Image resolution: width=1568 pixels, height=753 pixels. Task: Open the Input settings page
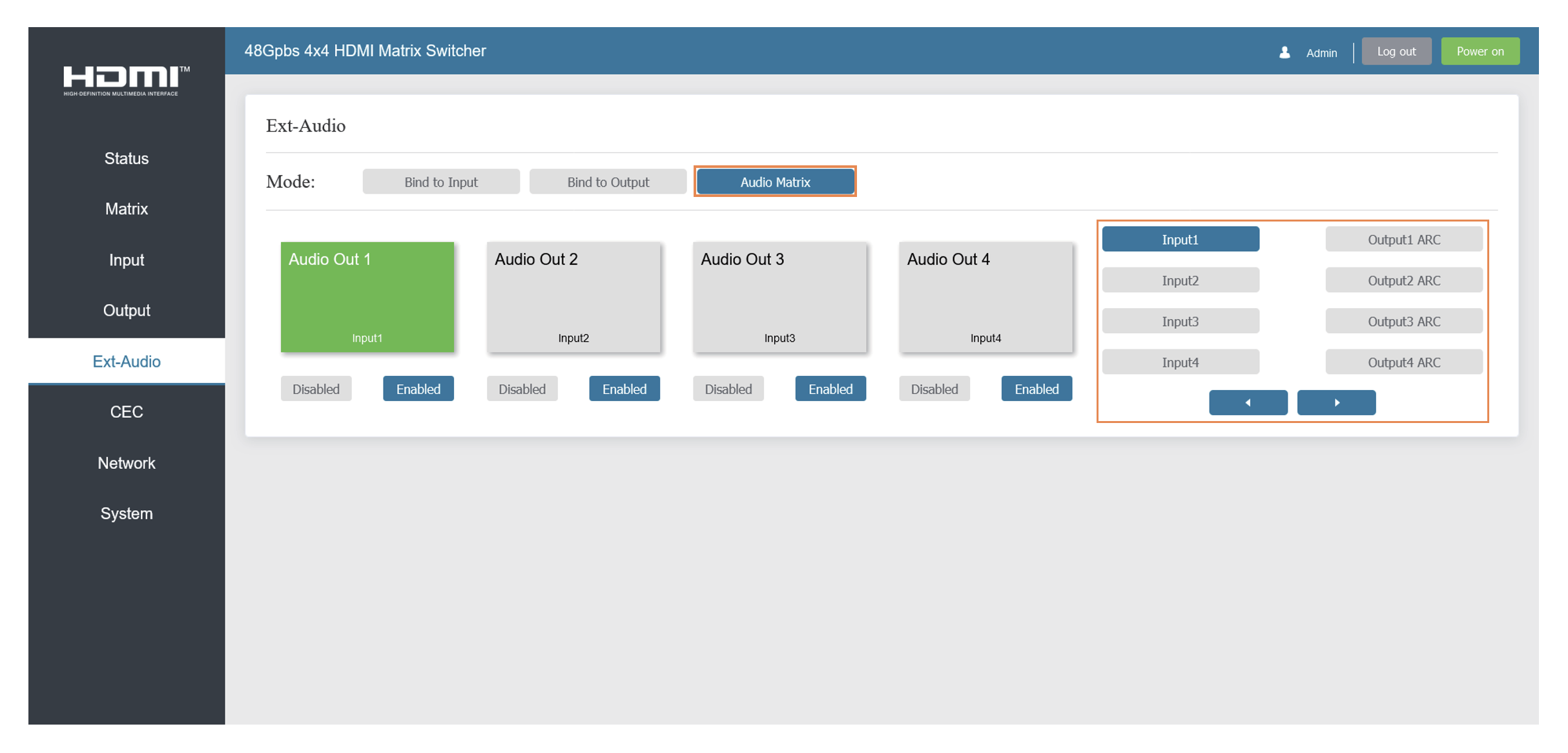point(127,260)
